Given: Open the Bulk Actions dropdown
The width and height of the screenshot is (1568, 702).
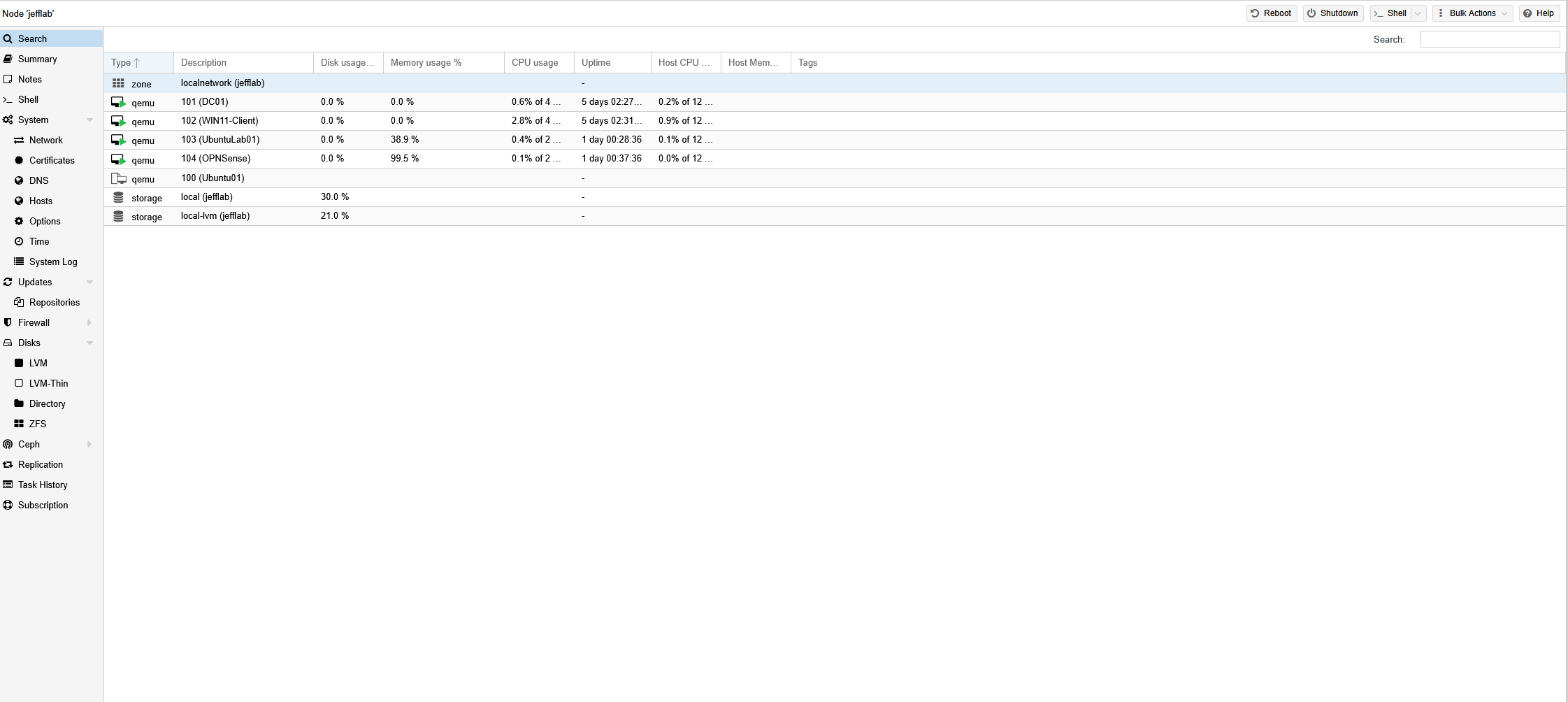Looking at the screenshot, I should coord(1472,13).
